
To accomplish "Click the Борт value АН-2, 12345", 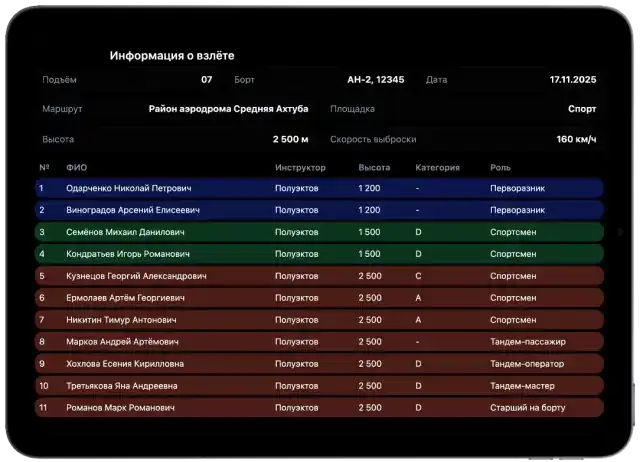I will point(375,79).
